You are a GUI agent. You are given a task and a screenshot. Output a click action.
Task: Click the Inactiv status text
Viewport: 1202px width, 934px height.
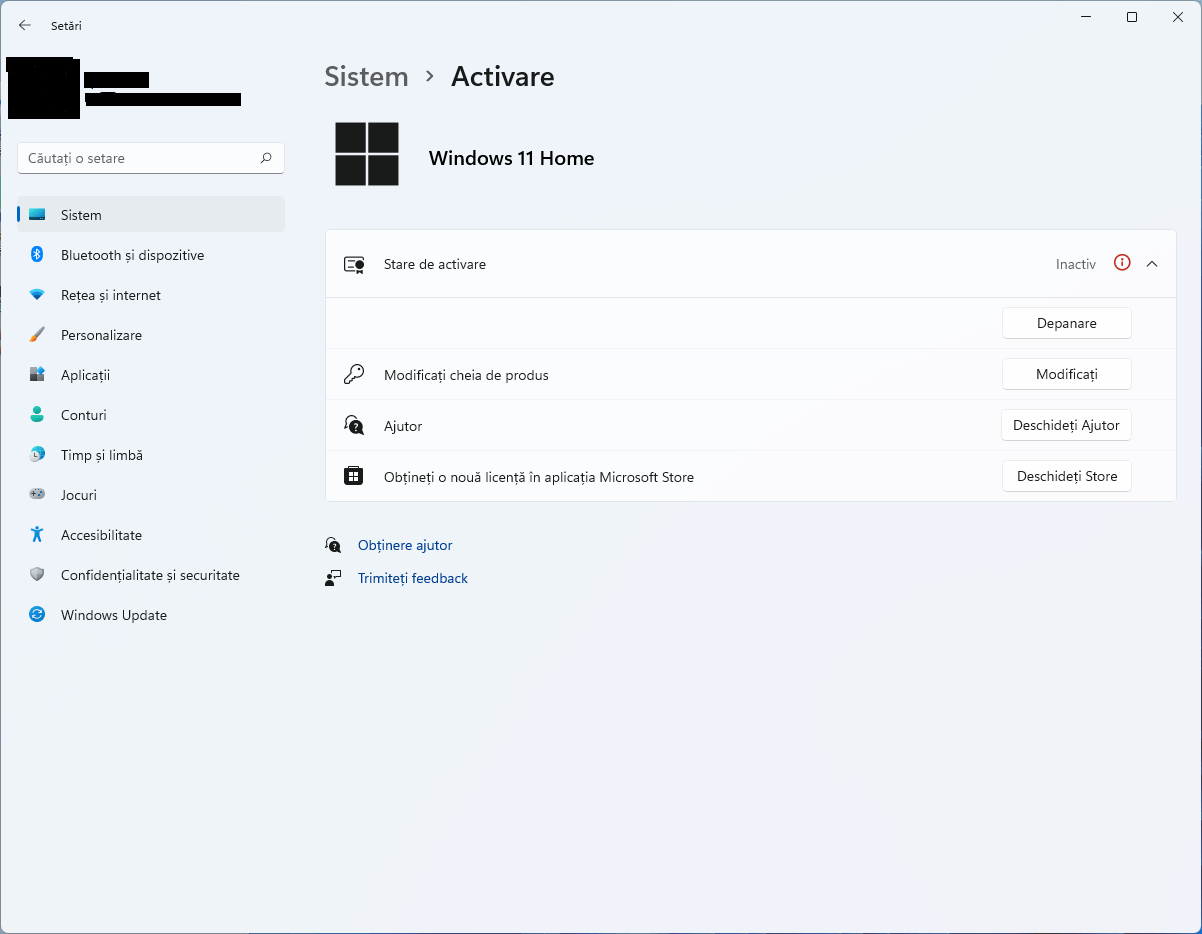(1076, 264)
